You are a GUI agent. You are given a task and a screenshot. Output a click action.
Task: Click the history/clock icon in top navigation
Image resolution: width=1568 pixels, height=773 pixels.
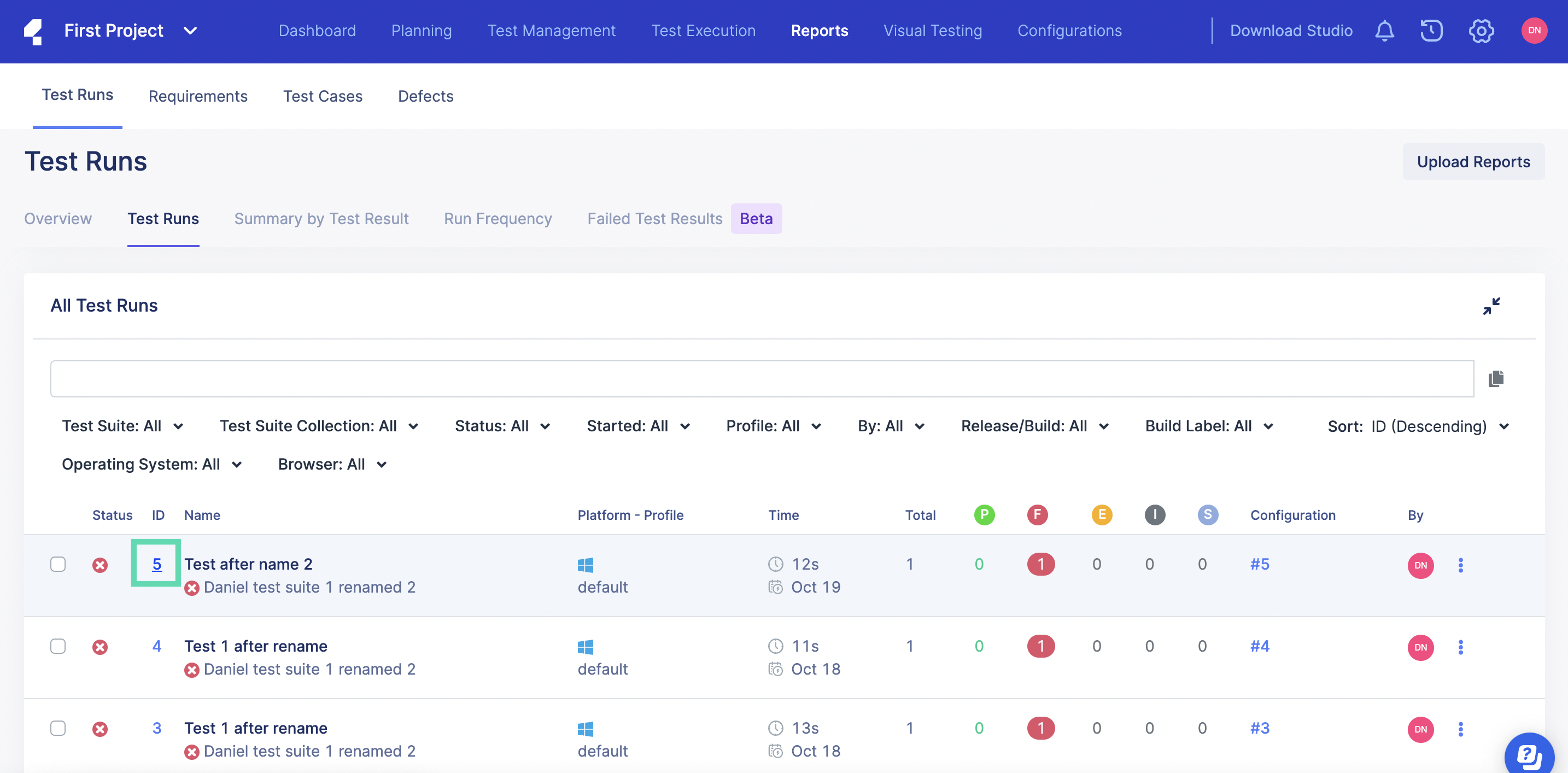1432,30
